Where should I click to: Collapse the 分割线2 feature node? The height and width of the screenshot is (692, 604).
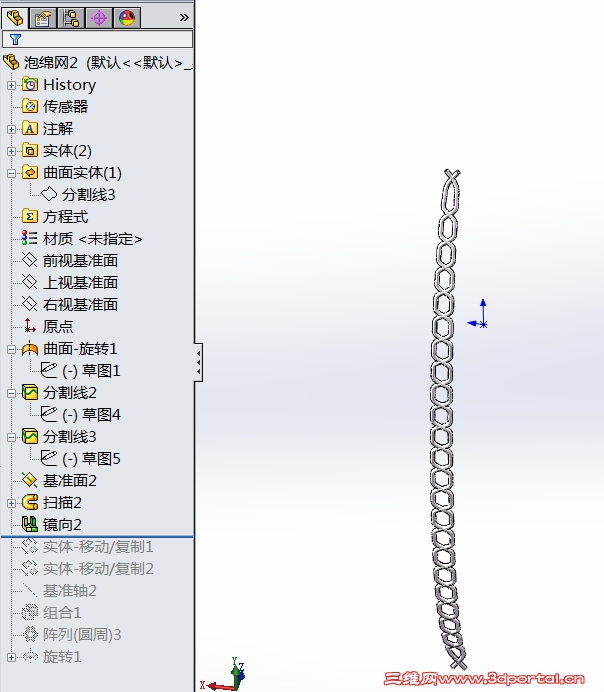[11, 394]
